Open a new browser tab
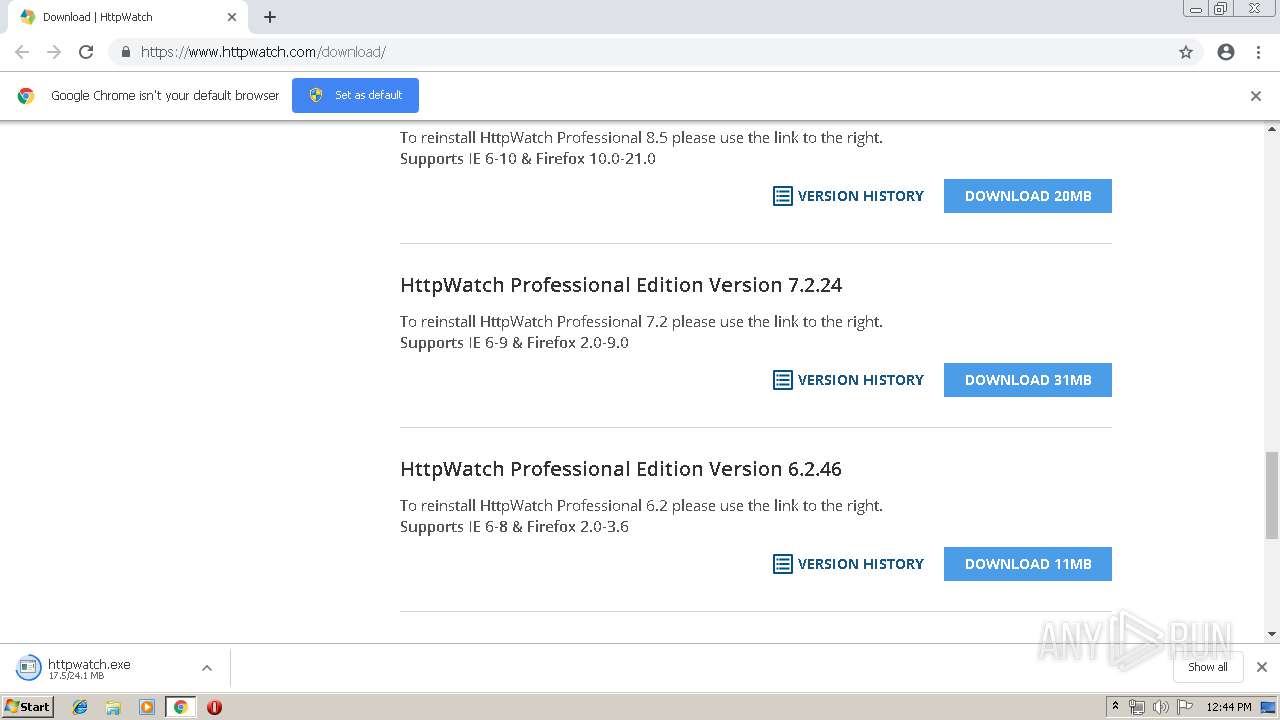 click(270, 17)
